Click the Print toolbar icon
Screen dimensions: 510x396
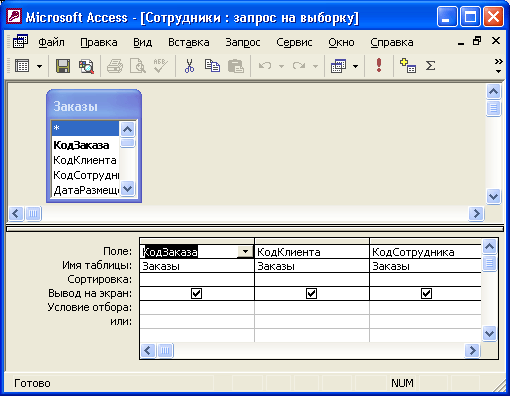click(115, 66)
